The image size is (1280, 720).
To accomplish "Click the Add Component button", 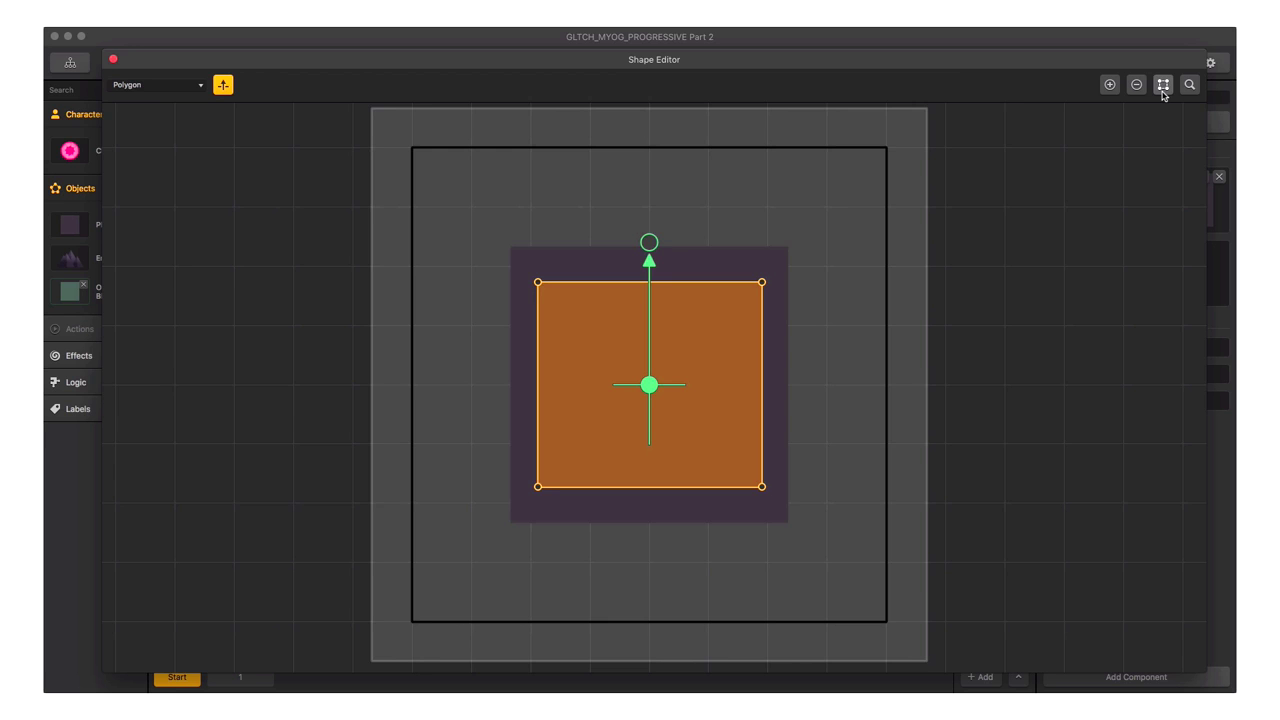I will point(1136,677).
